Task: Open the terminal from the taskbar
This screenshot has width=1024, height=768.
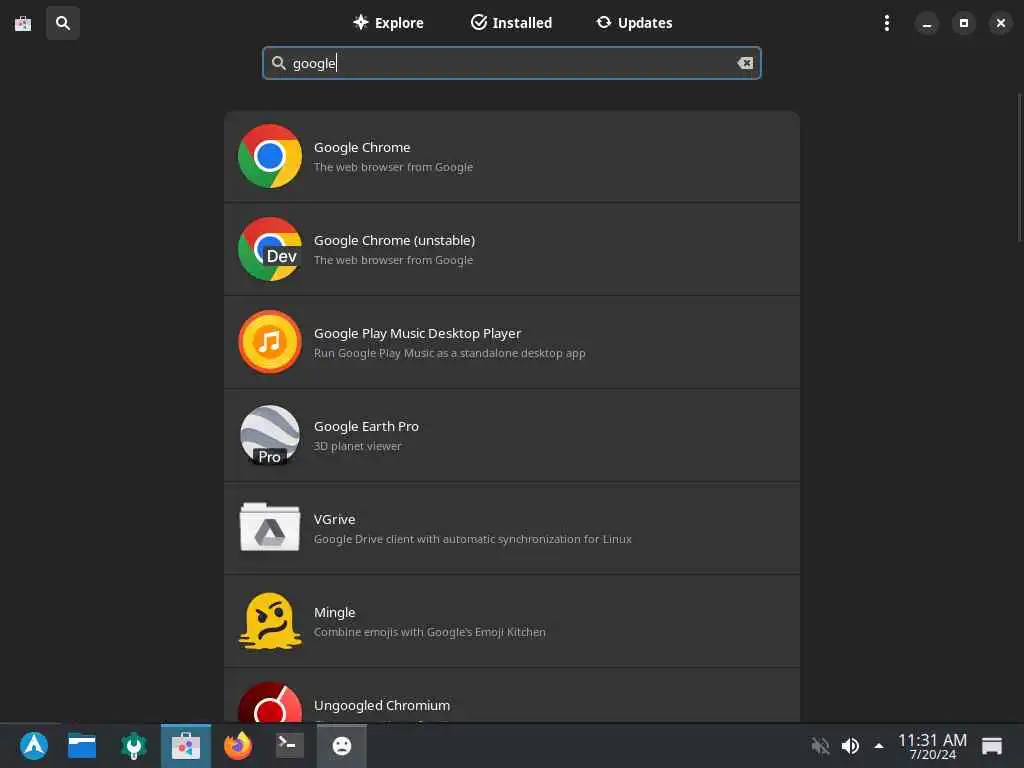Action: tap(289, 745)
